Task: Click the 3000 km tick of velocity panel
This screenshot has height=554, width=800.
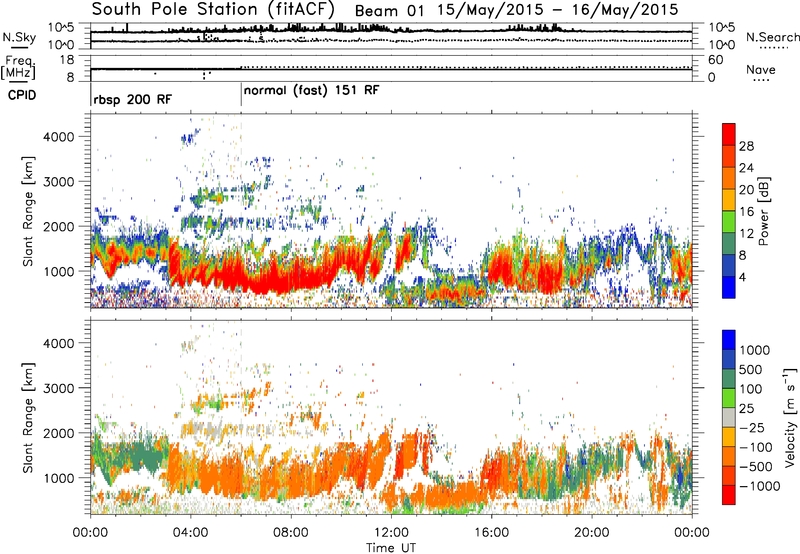Action: 58,388
